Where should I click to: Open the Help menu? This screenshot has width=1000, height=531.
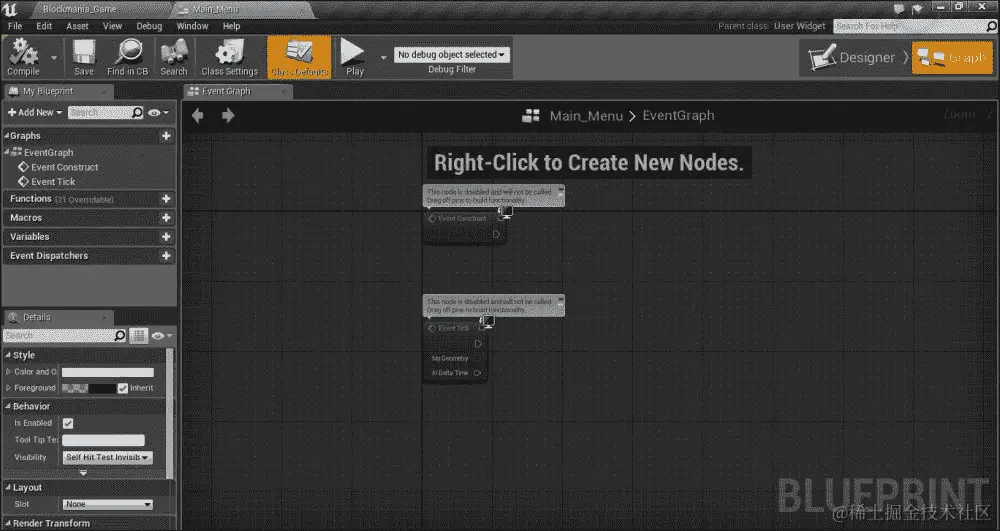point(232,26)
